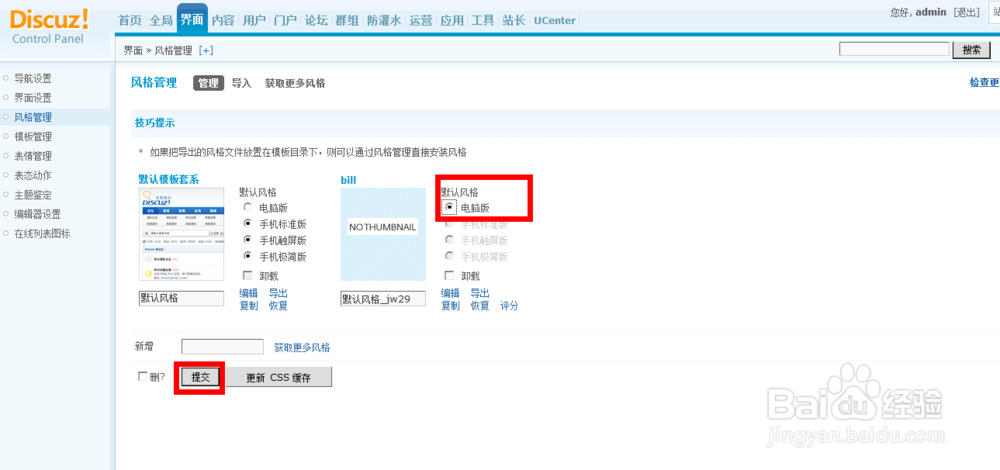Viewport: 1000px width, 470px height.
Task: Open the 首页 top menu
Action: (130, 20)
